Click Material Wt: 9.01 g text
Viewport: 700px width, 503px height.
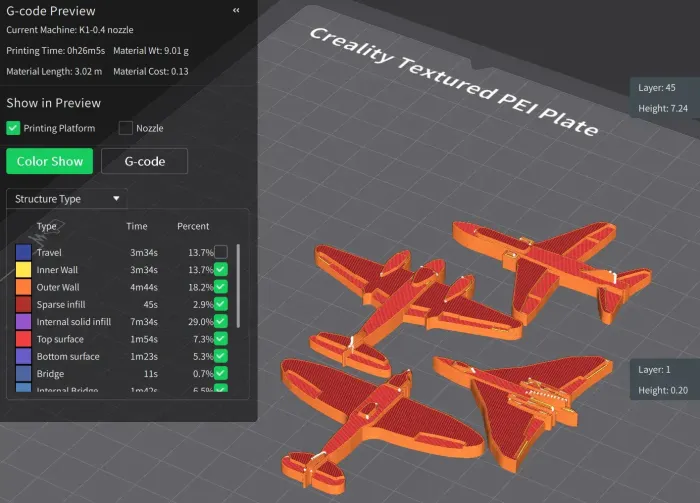[151, 51]
